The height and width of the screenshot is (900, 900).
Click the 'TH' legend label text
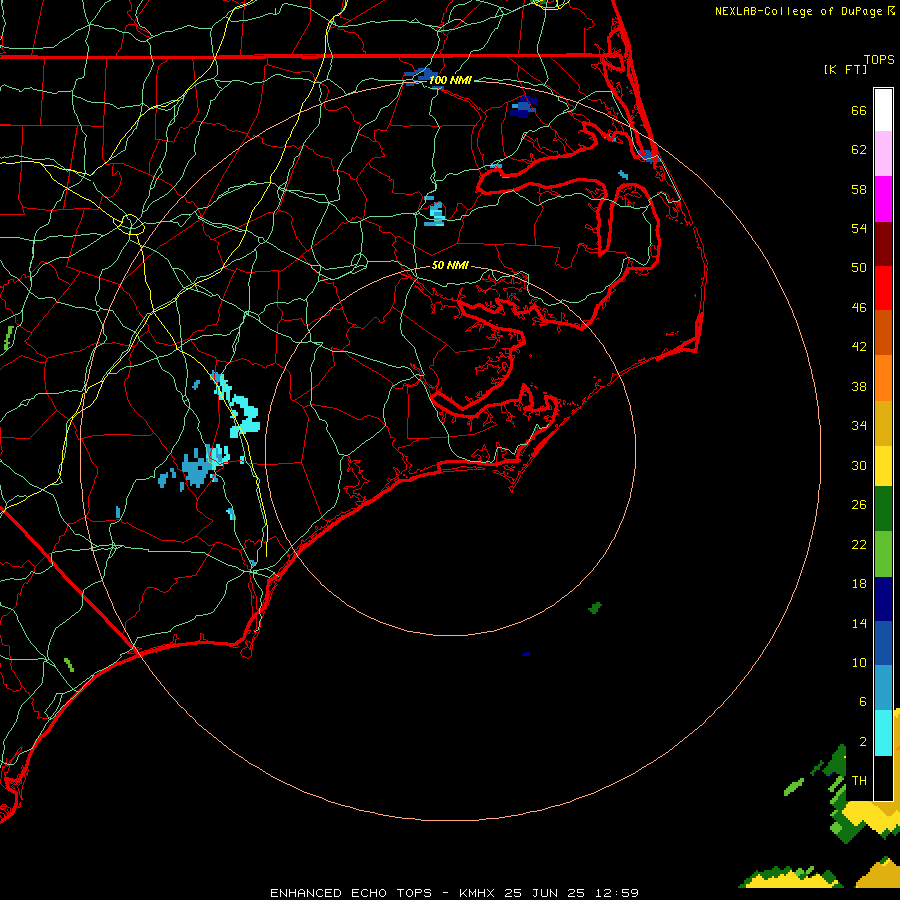[859, 781]
